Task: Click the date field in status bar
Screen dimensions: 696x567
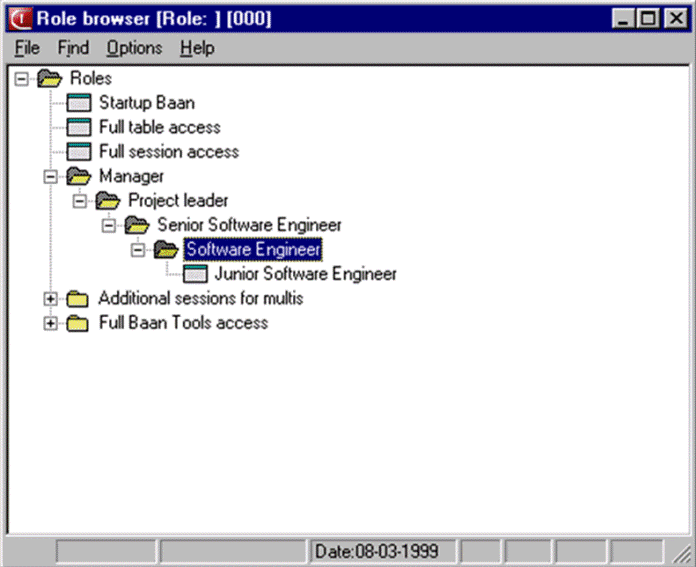Action: pos(383,551)
